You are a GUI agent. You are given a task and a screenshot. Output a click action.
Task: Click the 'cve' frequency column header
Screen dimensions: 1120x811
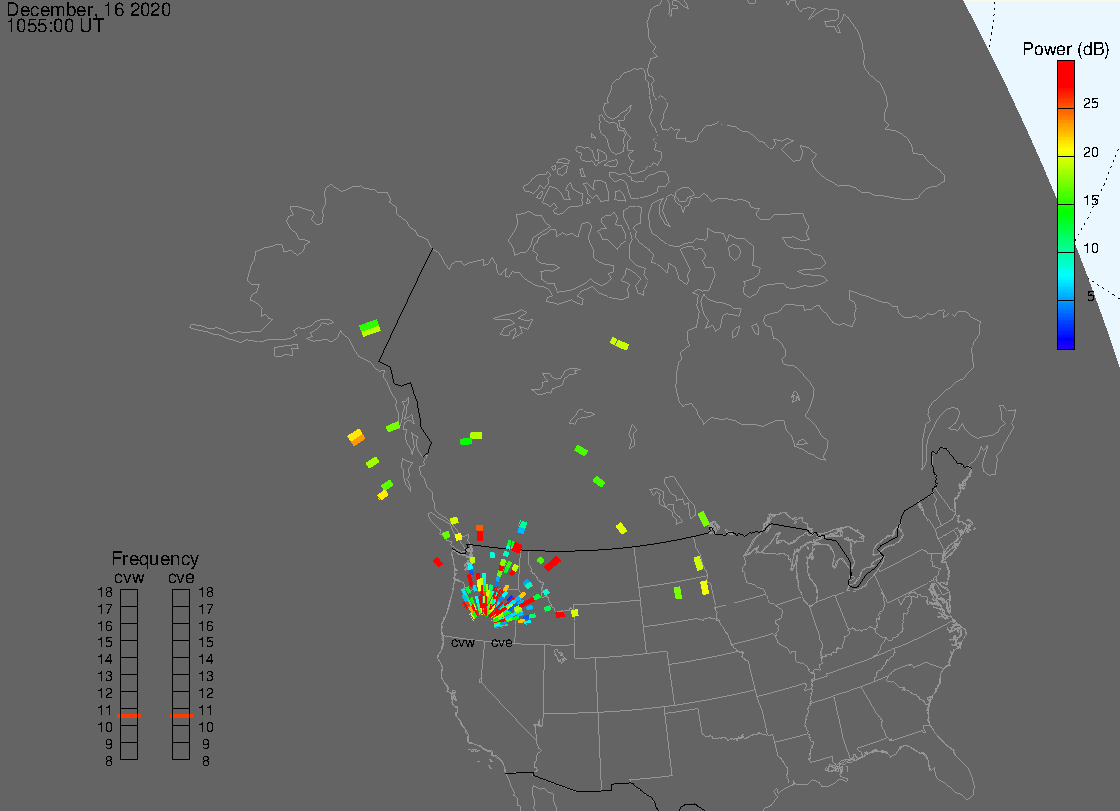coord(181,577)
